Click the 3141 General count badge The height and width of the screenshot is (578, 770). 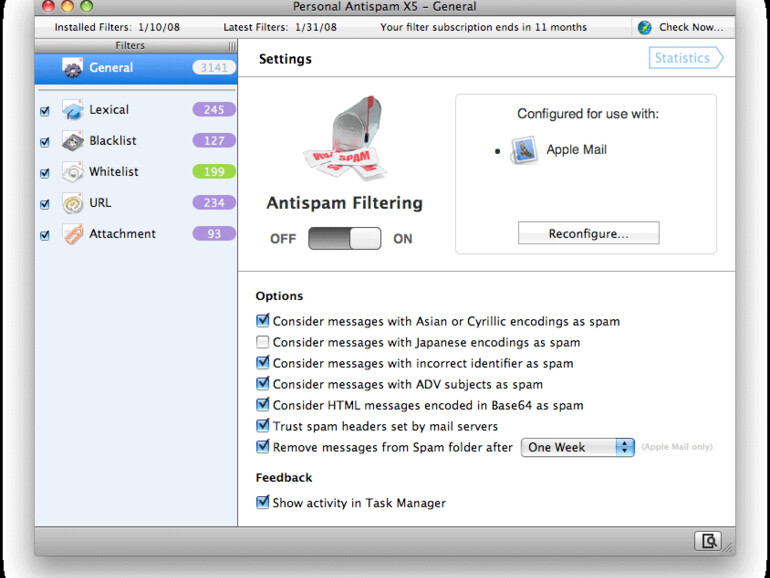click(x=214, y=68)
